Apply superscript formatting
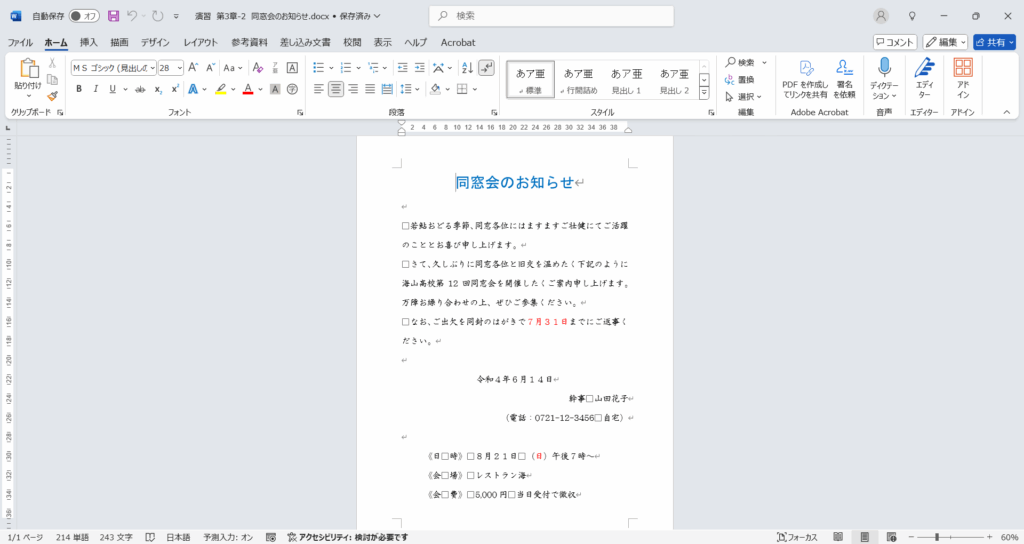Viewport: 1024px width, 544px height. 175,89
